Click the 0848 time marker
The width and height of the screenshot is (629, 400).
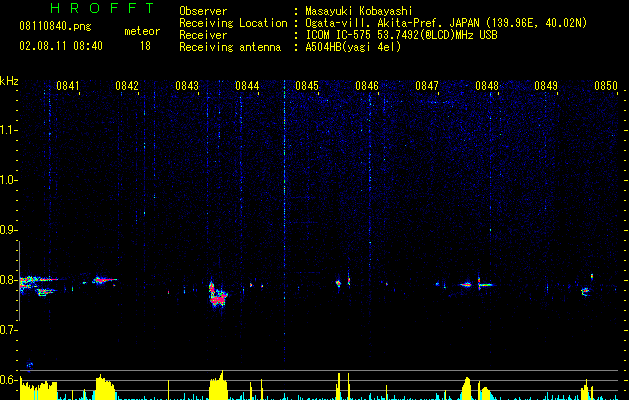(487, 86)
